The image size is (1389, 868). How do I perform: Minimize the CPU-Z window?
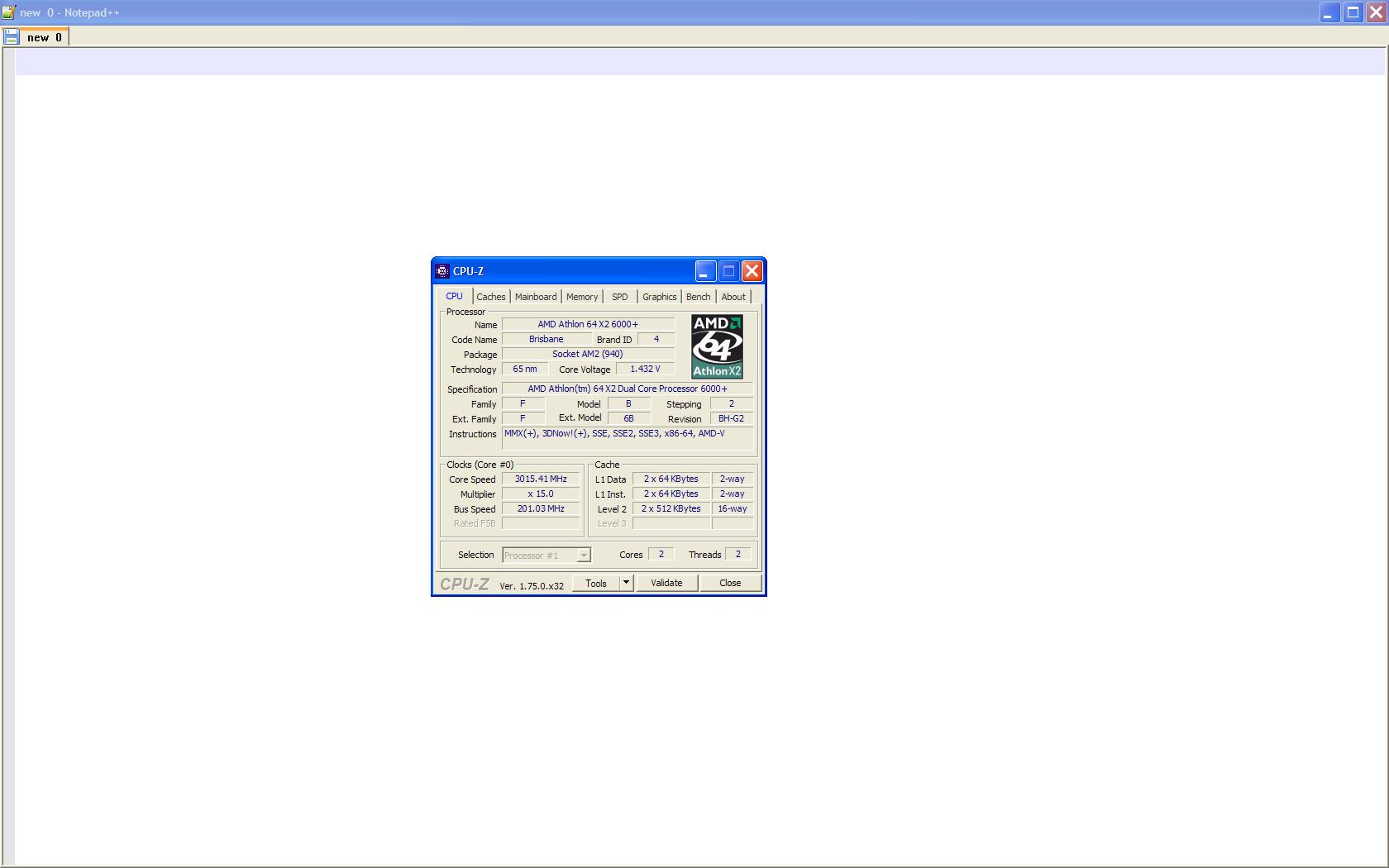click(x=705, y=271)
